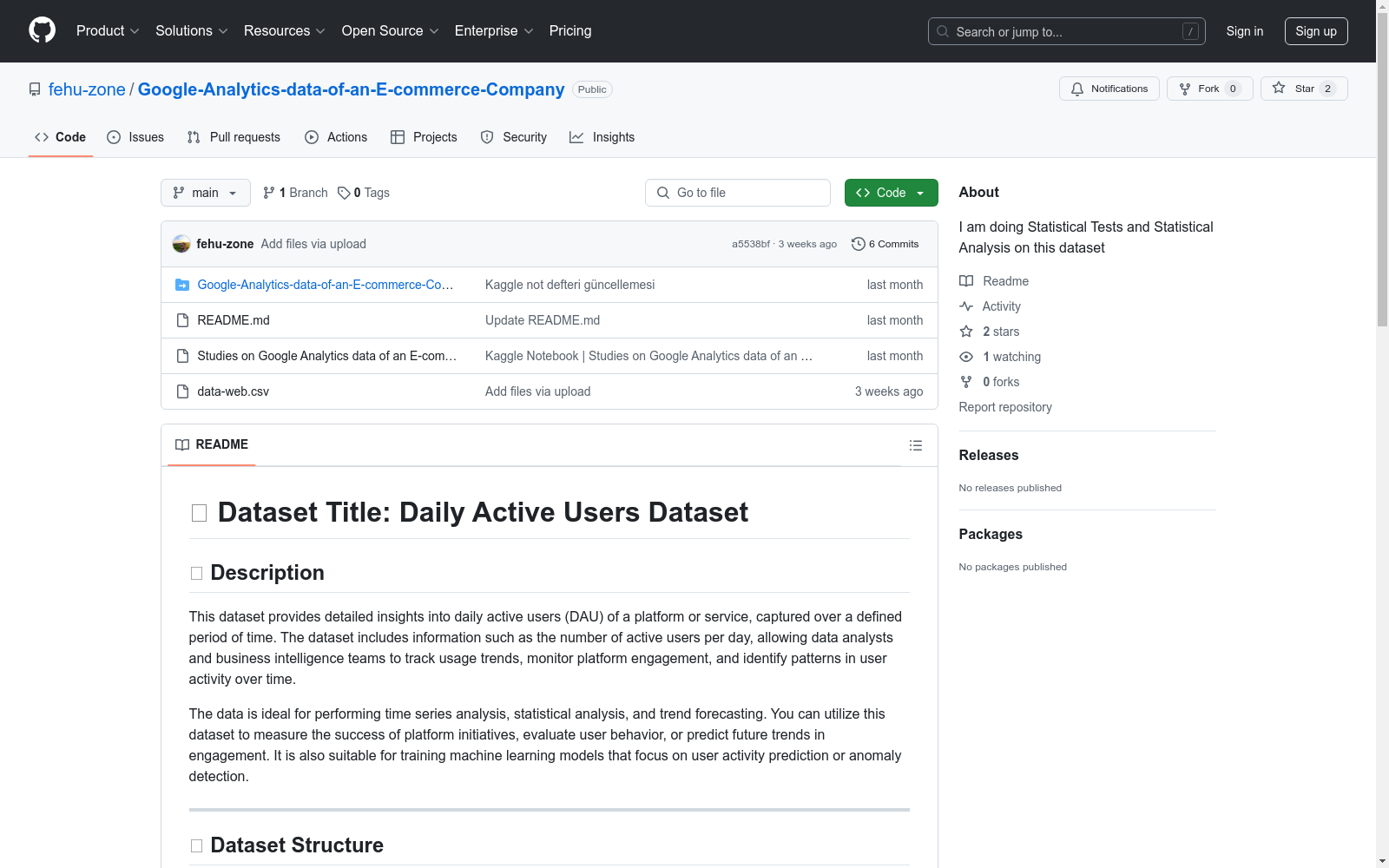Open the Readme link in About sidebar

pos(994,281)
